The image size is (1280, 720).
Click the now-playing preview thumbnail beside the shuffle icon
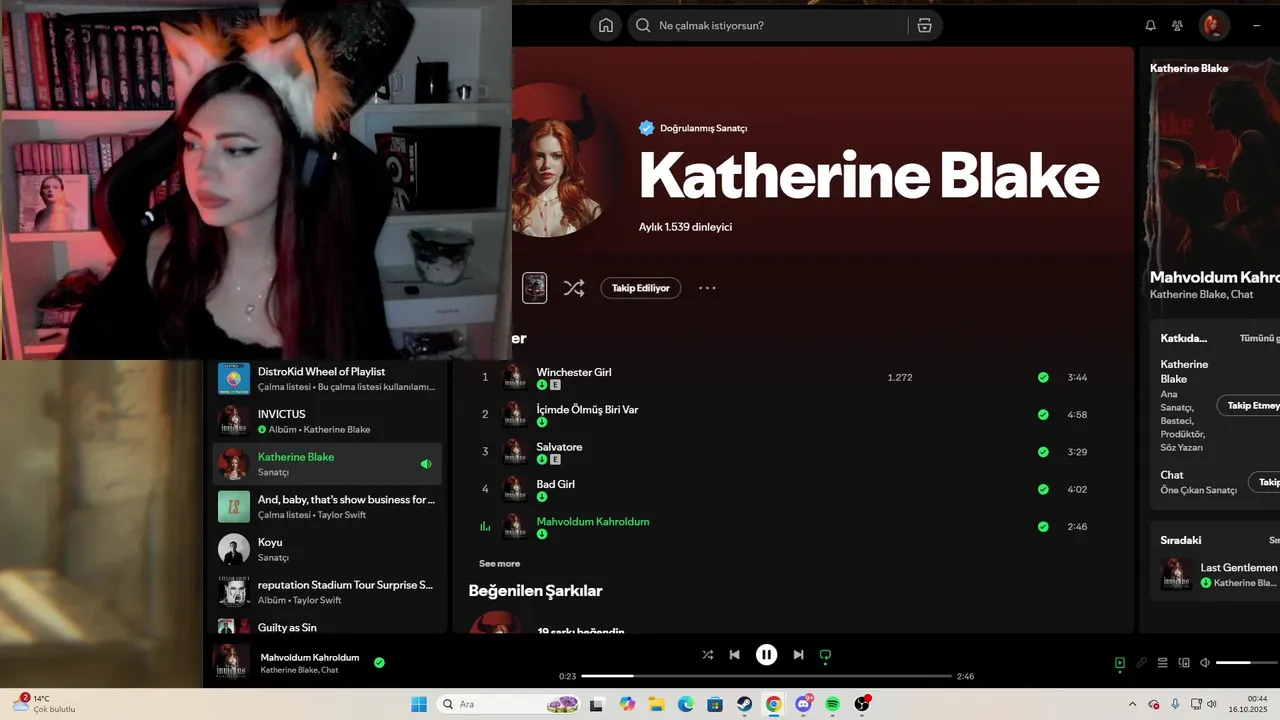click(x=535, y=288)
